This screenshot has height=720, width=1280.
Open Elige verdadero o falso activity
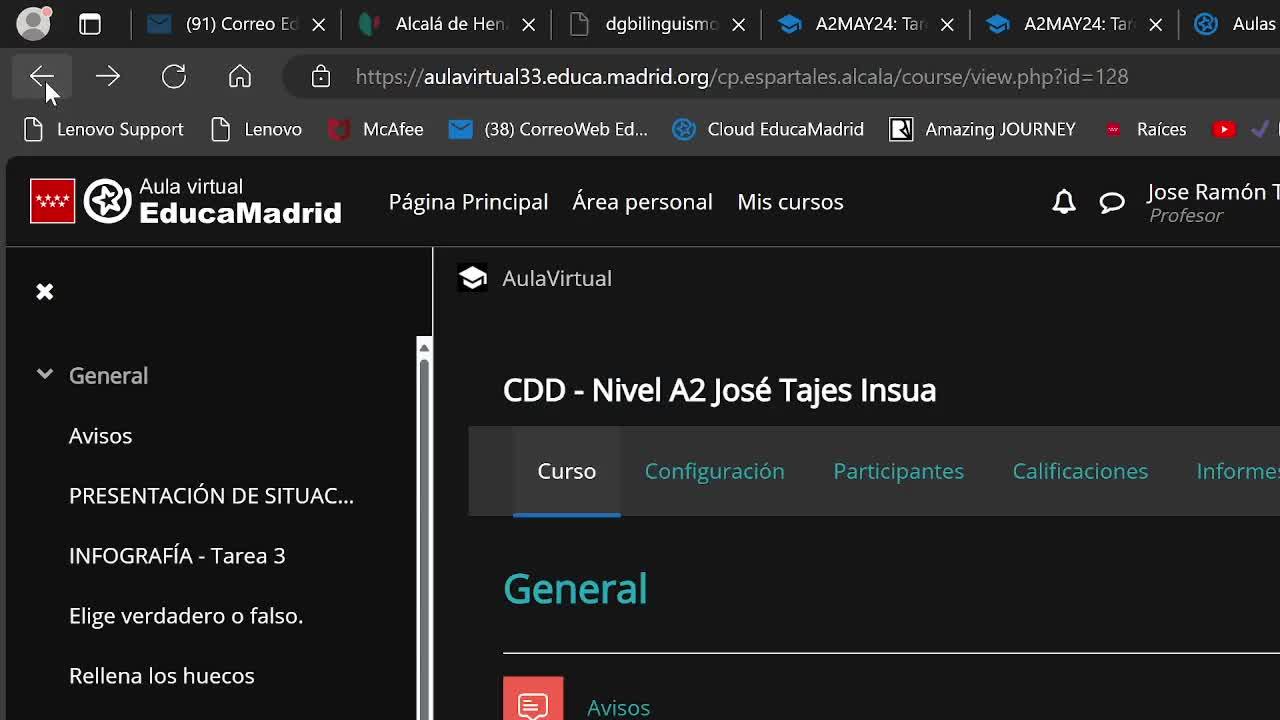click(x=186, y=616)
